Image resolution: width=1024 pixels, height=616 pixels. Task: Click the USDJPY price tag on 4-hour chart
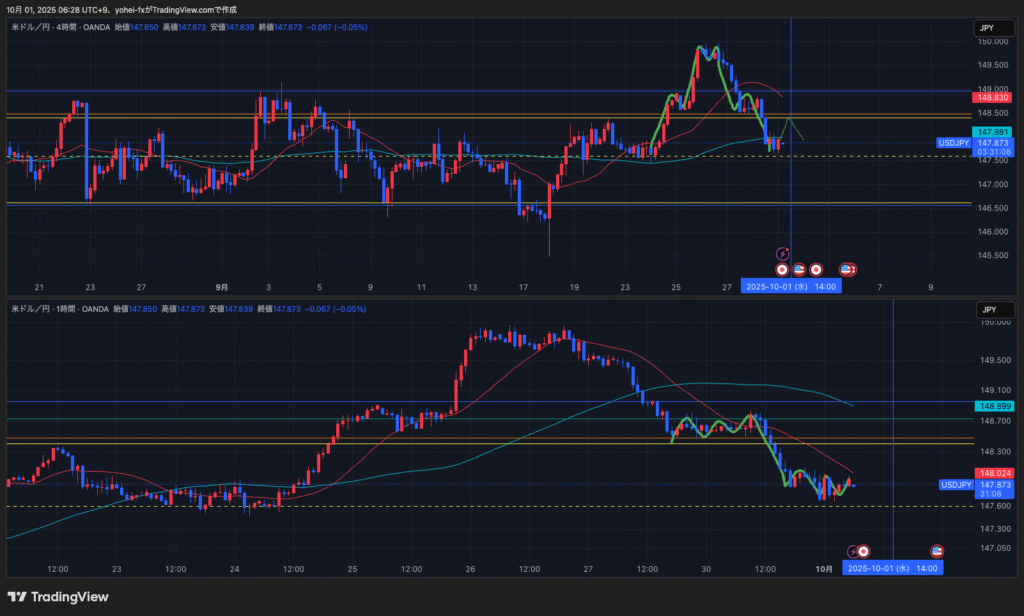(x=953, y=143)
